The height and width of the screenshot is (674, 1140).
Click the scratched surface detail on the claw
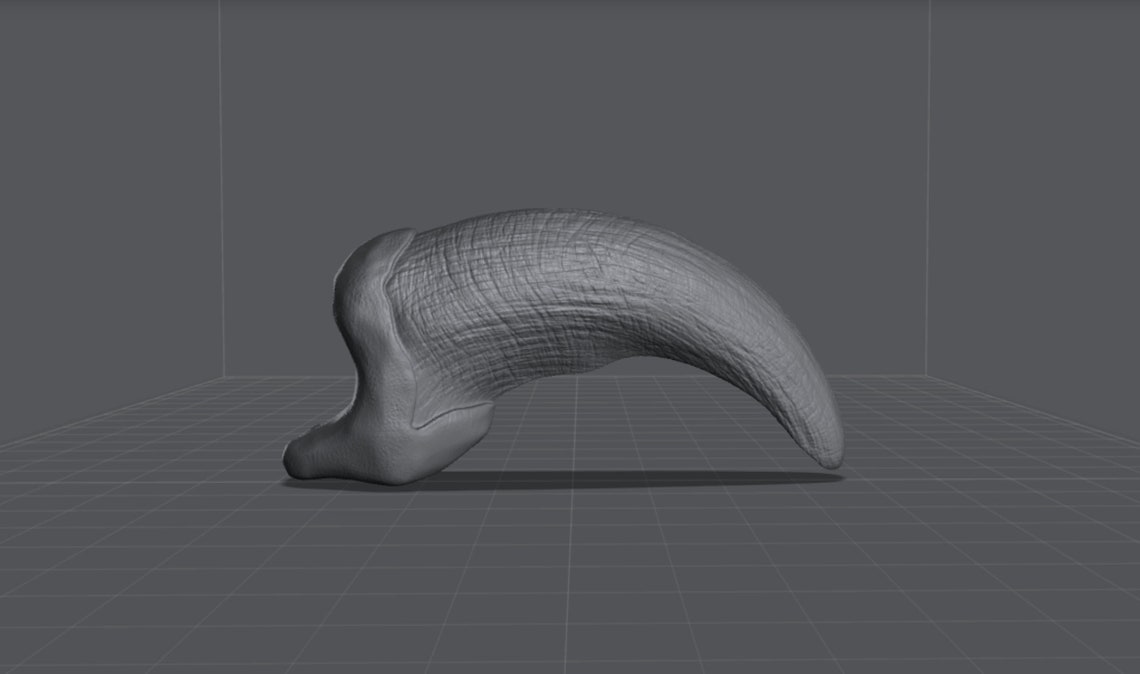tap(520, 290)
